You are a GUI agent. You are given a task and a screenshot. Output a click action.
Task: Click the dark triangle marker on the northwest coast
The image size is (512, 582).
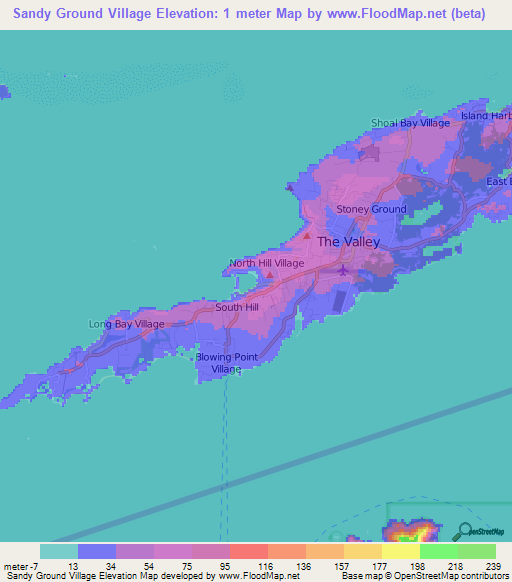pyautogui.click(x=290, y=187)
